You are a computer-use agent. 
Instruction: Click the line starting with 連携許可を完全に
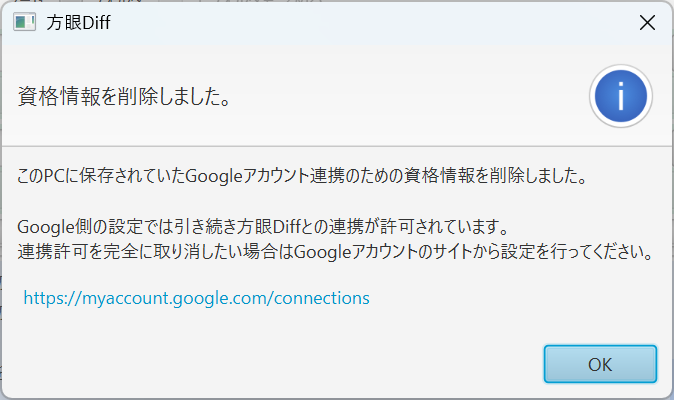(336, 250)
